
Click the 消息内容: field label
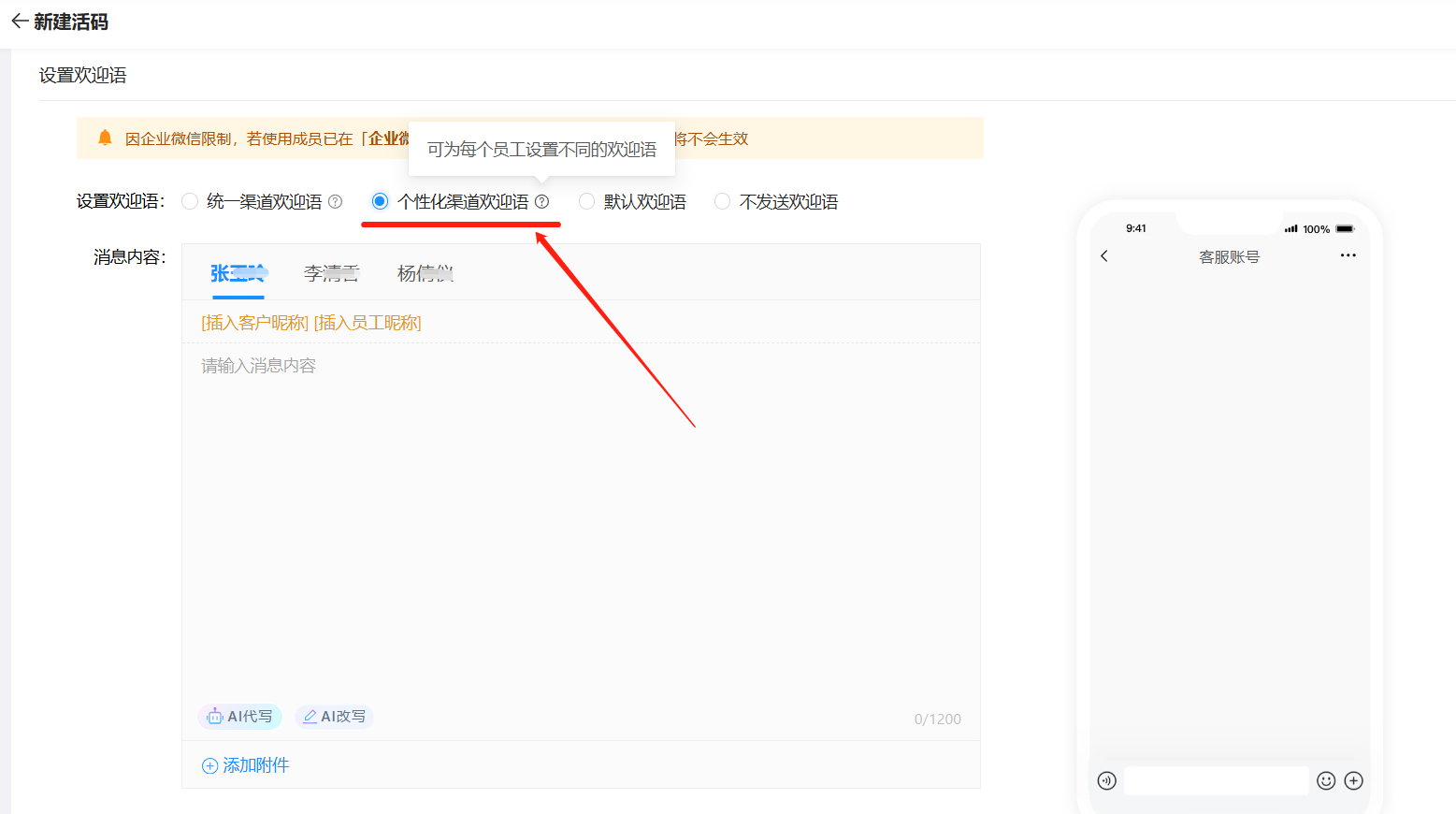(130, 256)
